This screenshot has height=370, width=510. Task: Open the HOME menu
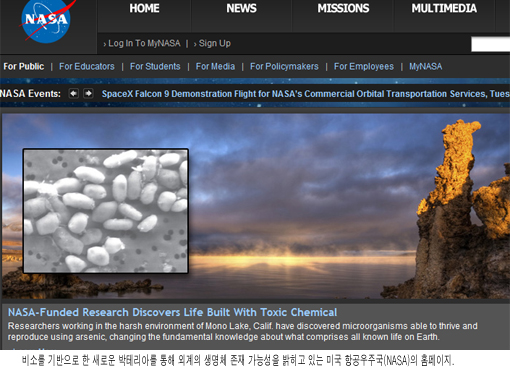click(144, 8)
